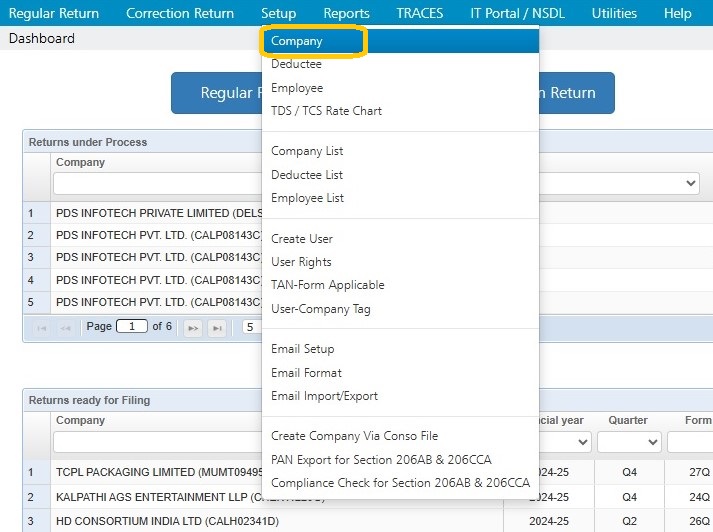The height and width of the screenshot is (532, 713).
Task: Go to previous page pagination icon
Action: coord(65,328)
